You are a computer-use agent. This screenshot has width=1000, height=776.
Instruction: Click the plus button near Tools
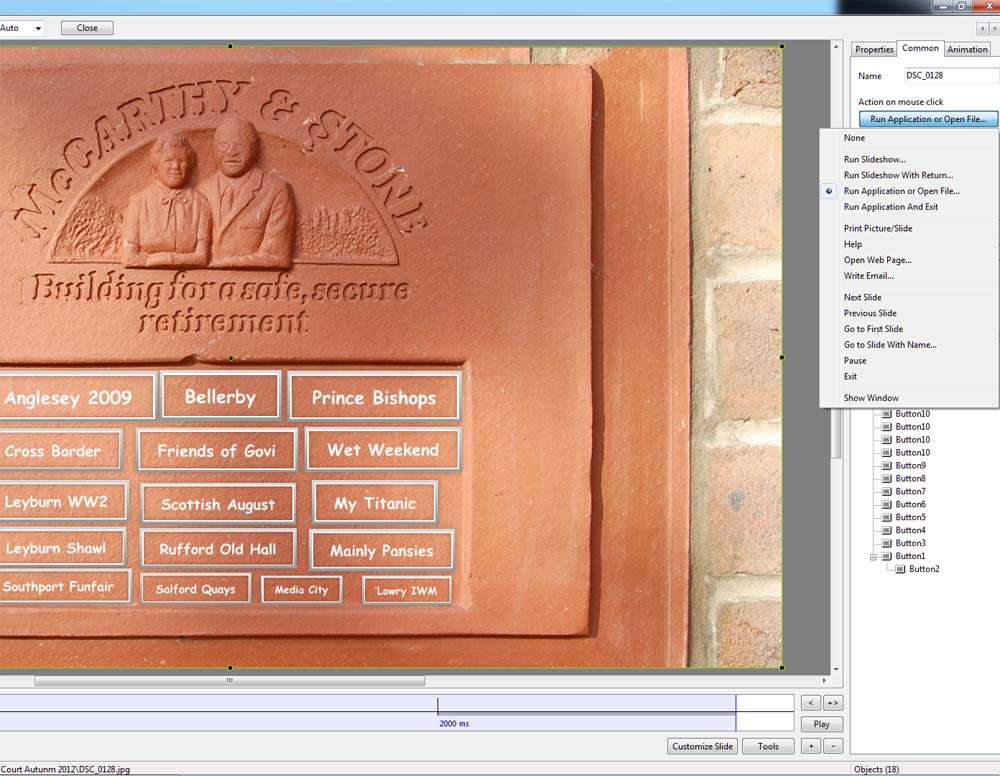[811, 746]
